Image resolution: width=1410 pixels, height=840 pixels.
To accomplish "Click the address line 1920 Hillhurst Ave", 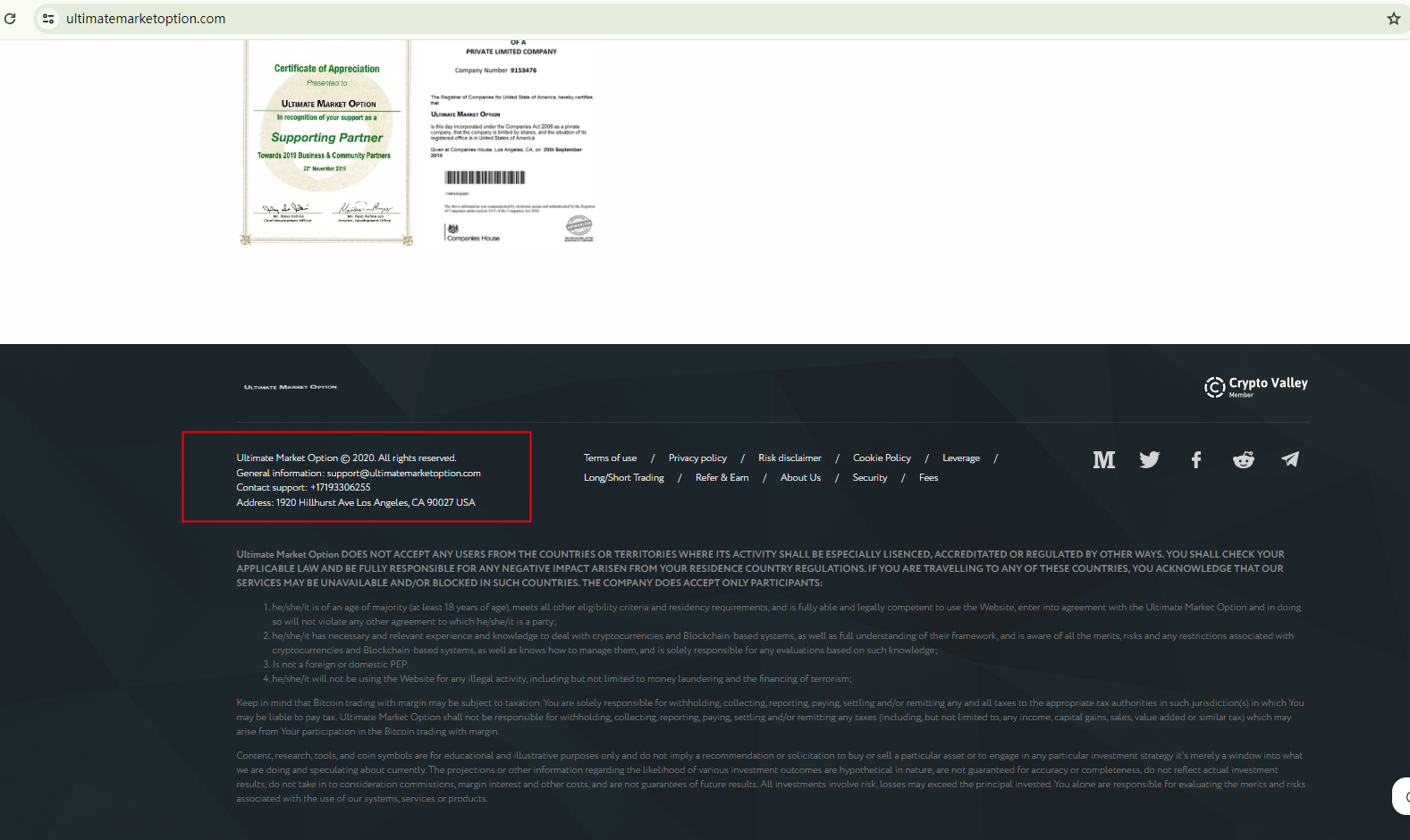I will [x=356, y=503].
